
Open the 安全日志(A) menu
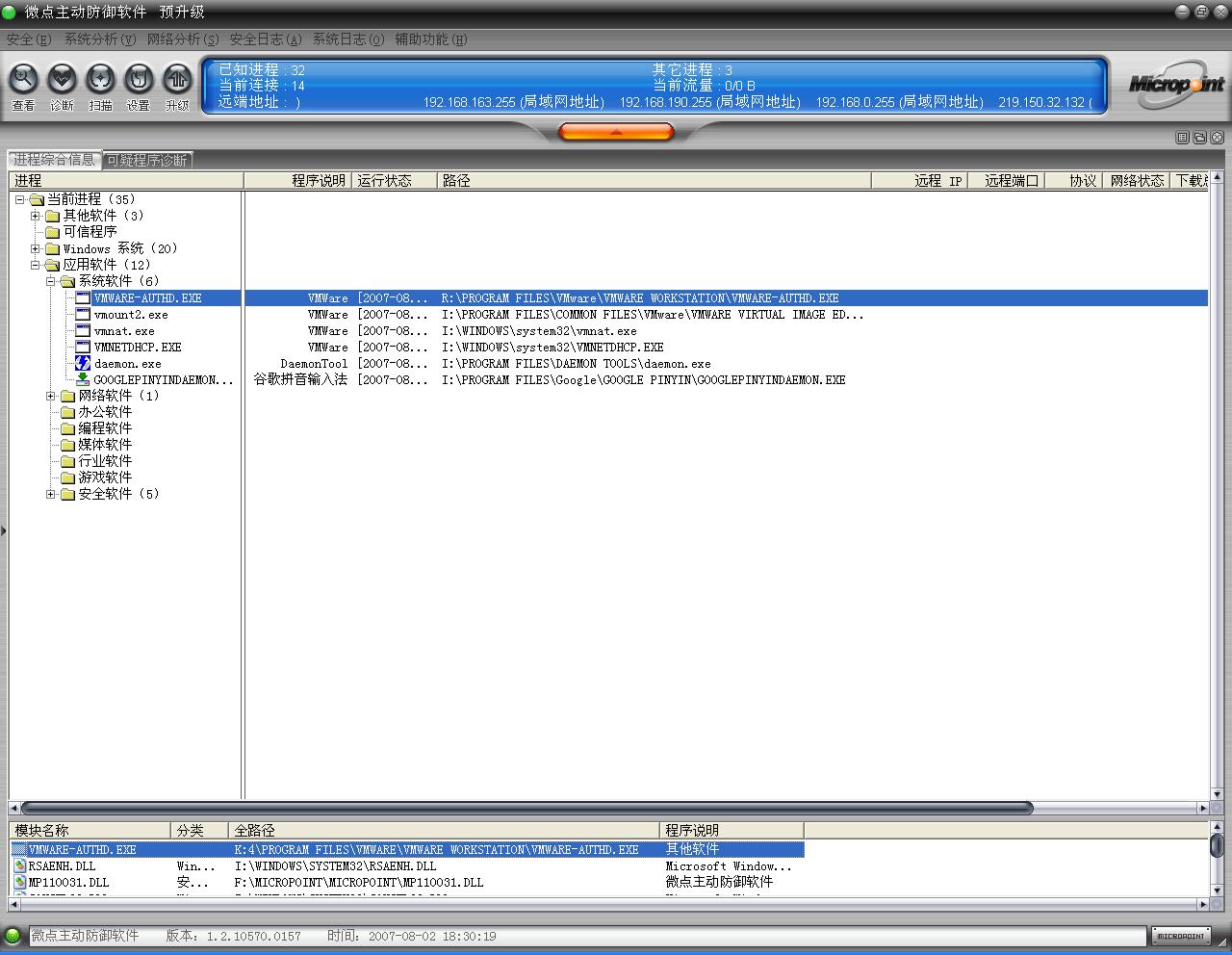pyautogui.click(x=266, y=39)
